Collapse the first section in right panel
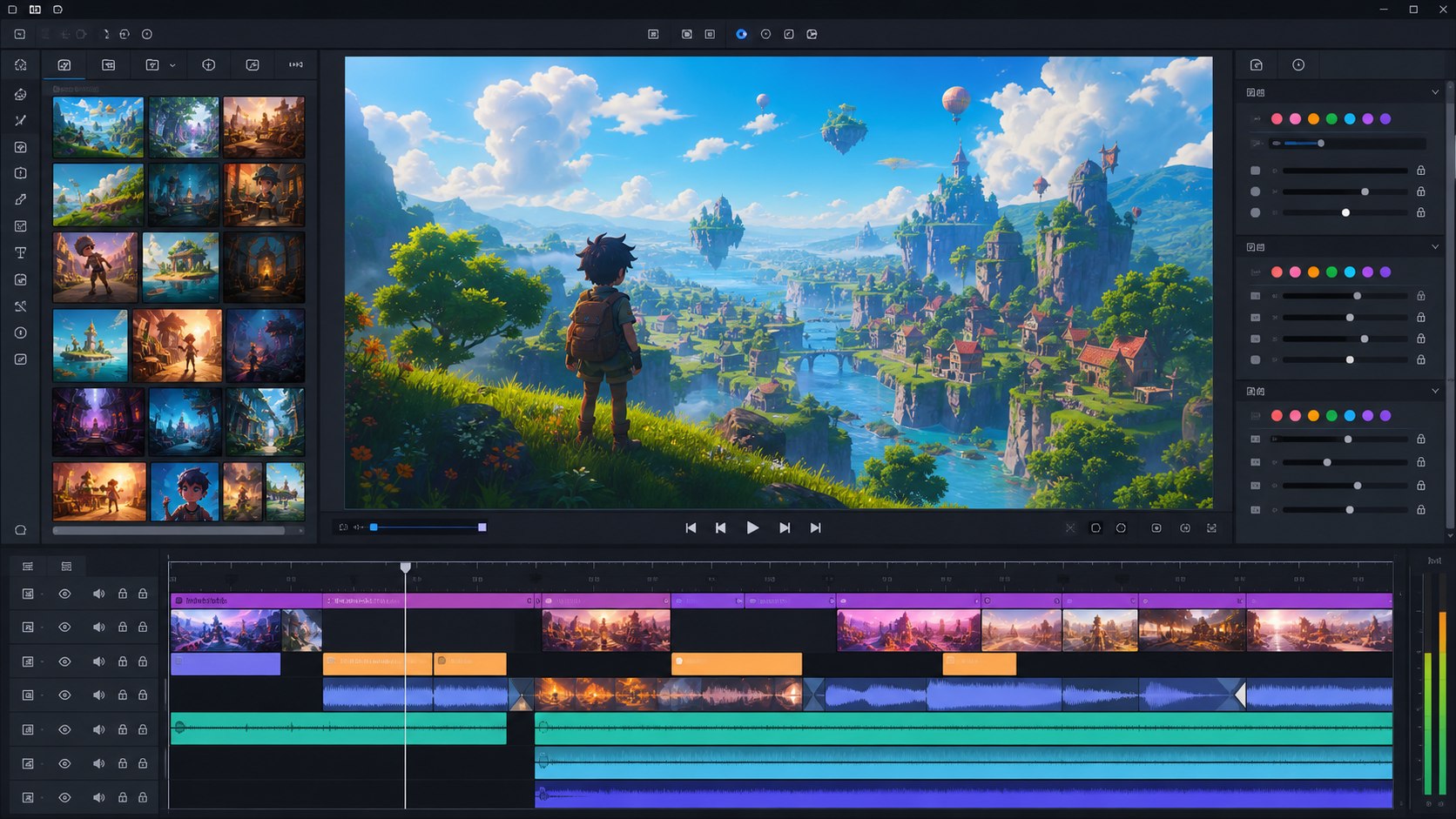The image size is (1456, 819). point(1435,92)
